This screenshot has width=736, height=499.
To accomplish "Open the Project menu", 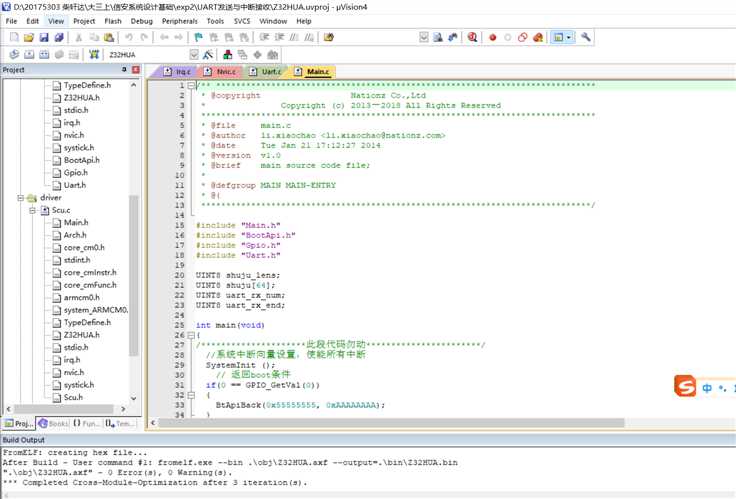I will click(x=84, y=21).
